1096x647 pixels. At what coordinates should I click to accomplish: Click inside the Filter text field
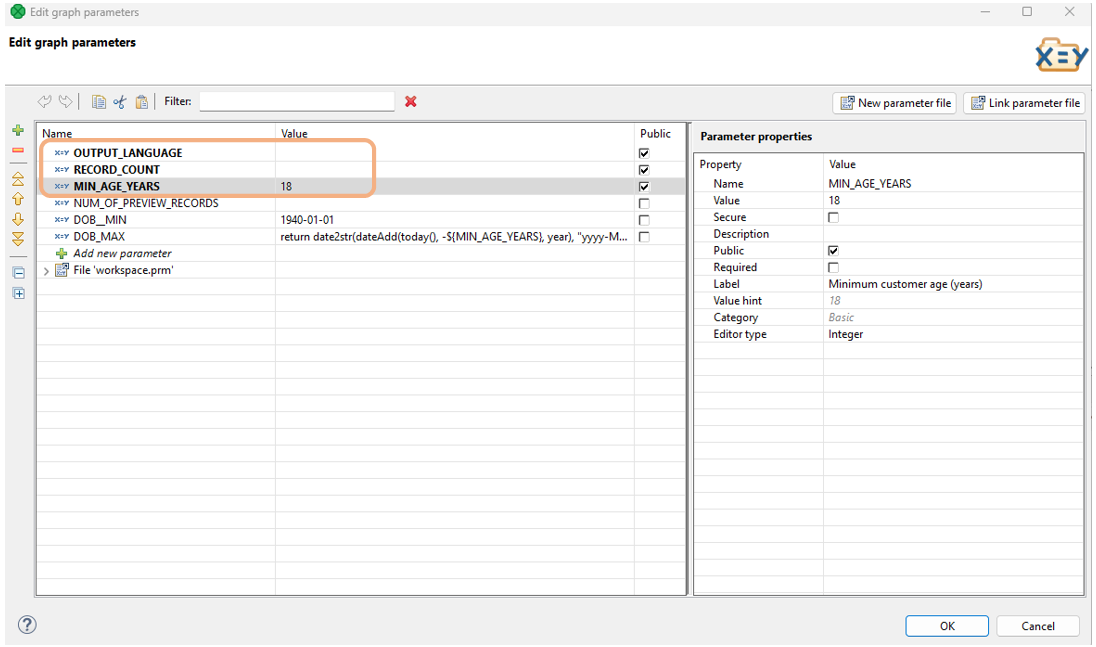[296, 102]
